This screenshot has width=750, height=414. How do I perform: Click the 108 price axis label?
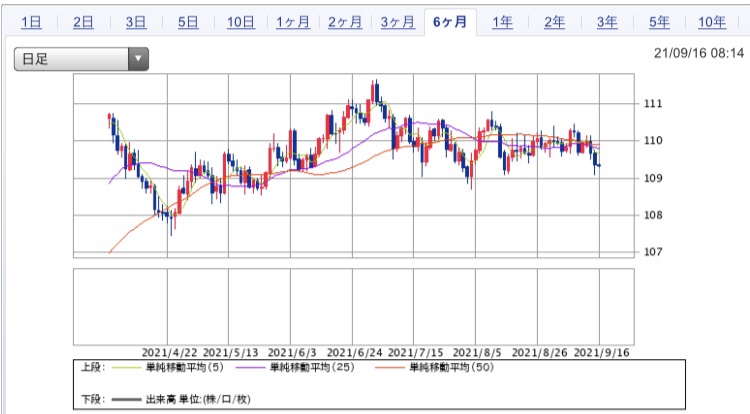pyautogui.click(x=653, y=215)
